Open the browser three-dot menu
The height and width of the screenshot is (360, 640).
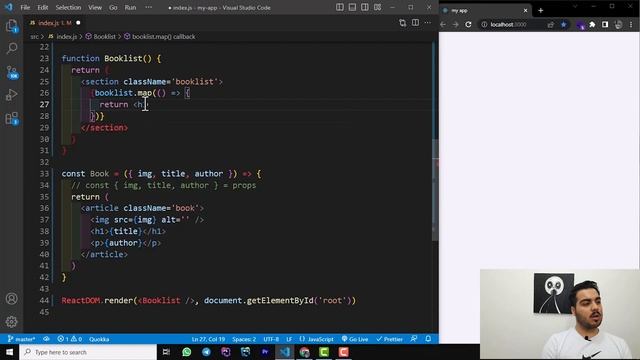[x=631, y=24]
